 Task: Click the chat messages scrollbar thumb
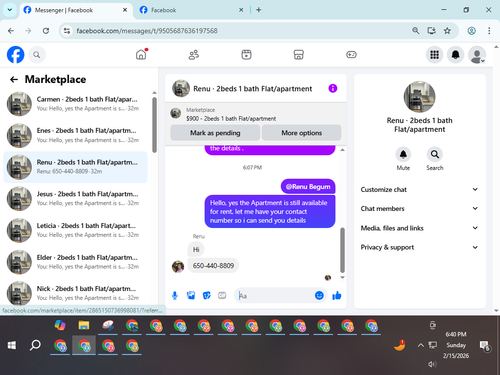342,250
